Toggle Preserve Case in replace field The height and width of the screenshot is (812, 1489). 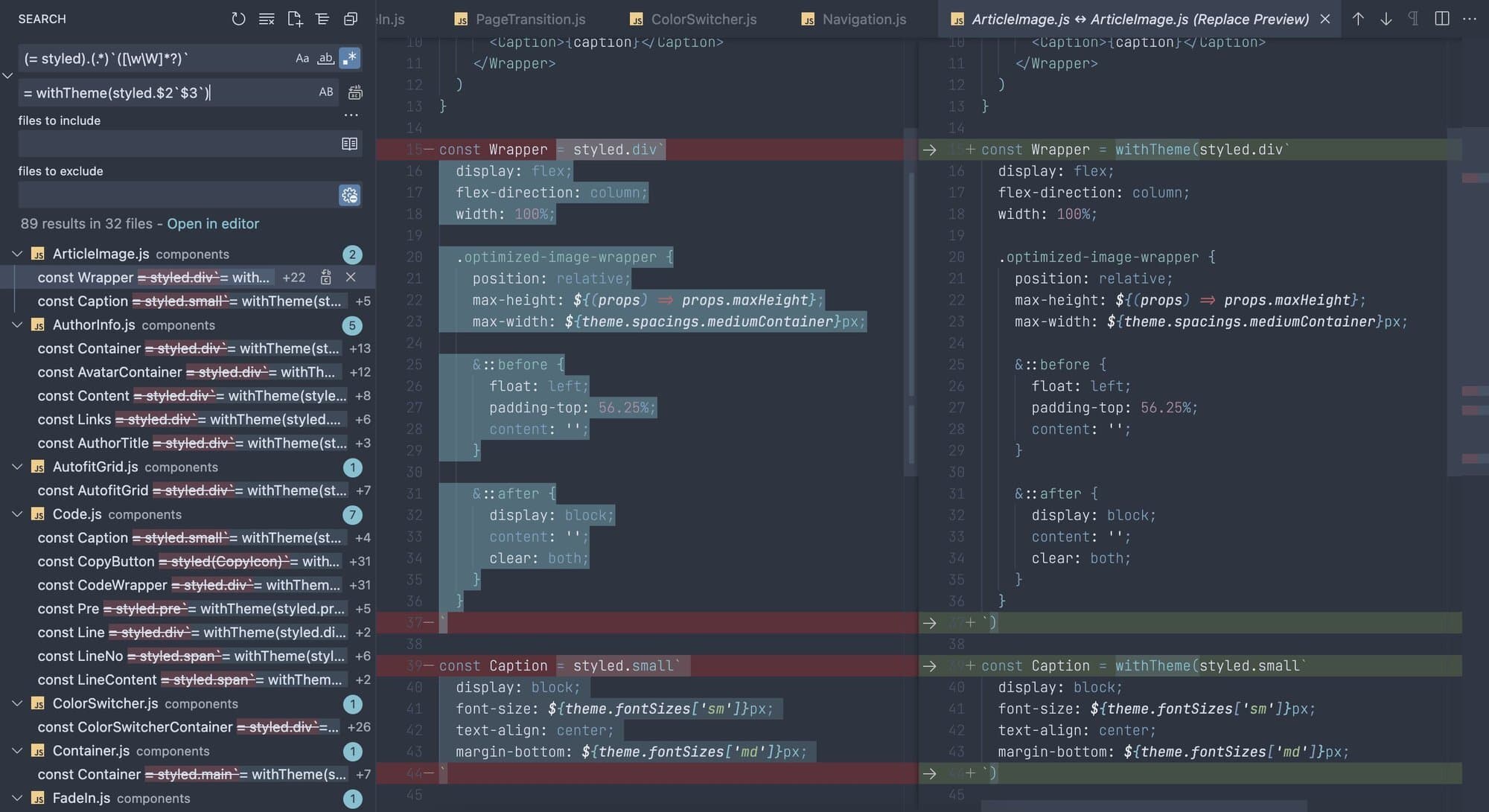(x=326, y=92)
